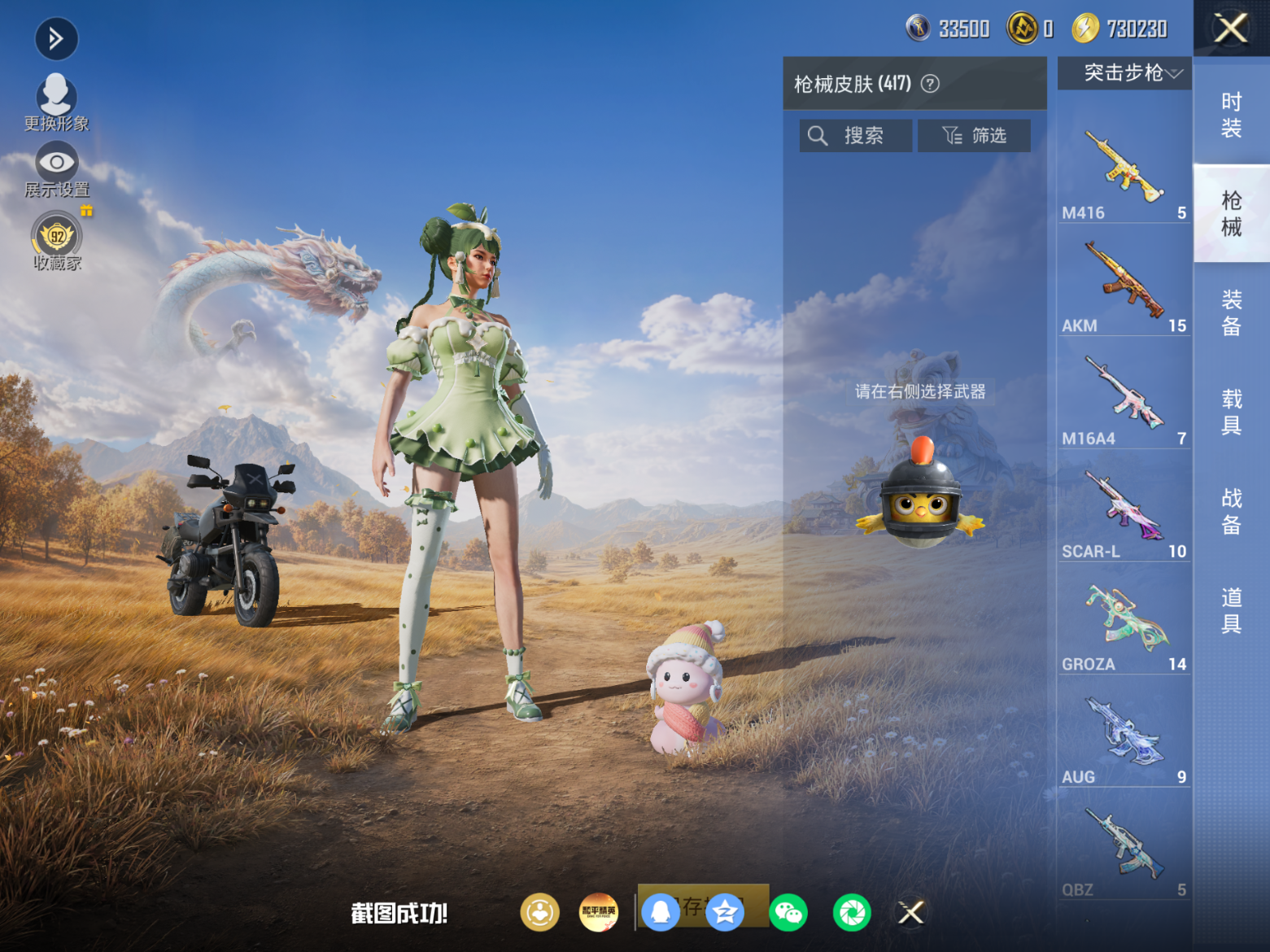Switch to the 枪械 tab
1270x952 pixels.
point(1232,213)
